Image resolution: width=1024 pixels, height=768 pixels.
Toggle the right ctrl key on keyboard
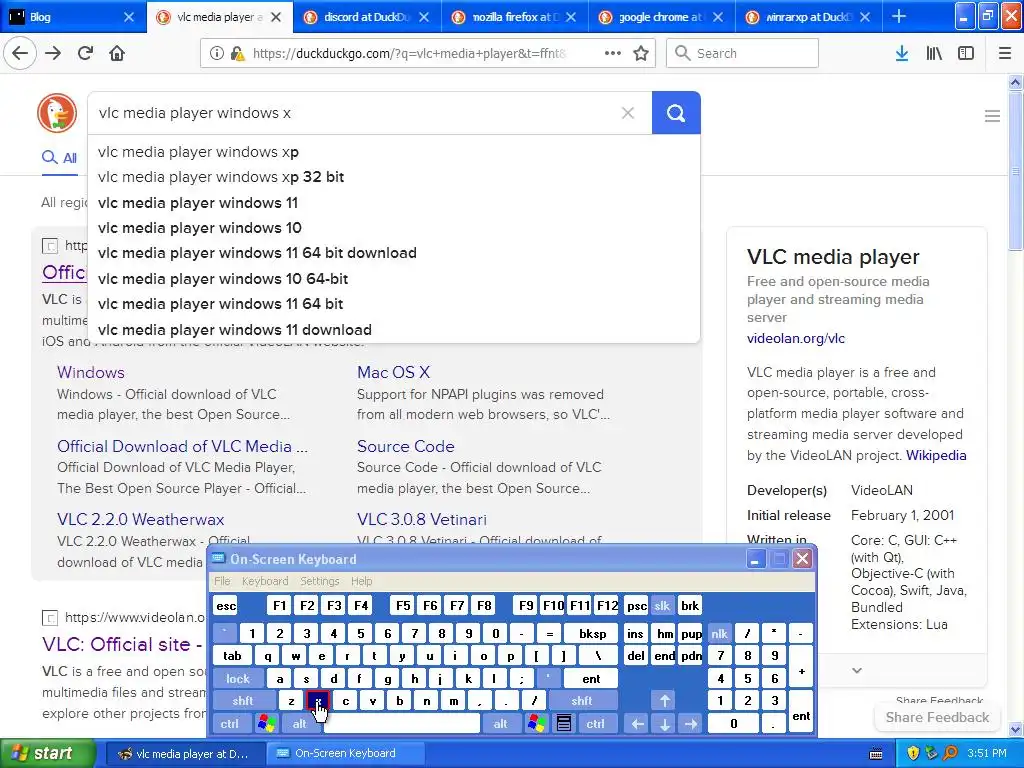coord(595,724)
